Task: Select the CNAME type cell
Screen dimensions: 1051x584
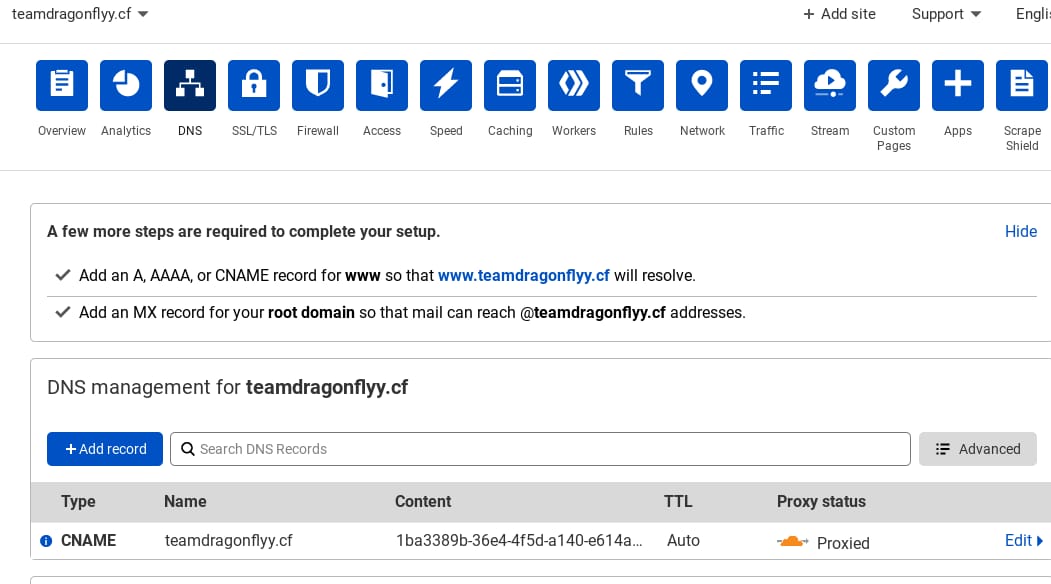Action: [x=88, y=540]
